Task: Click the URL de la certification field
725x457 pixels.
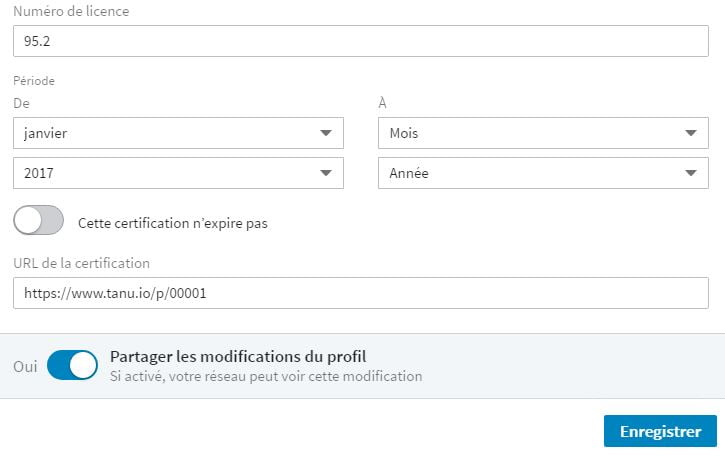Action: point(360,293)
